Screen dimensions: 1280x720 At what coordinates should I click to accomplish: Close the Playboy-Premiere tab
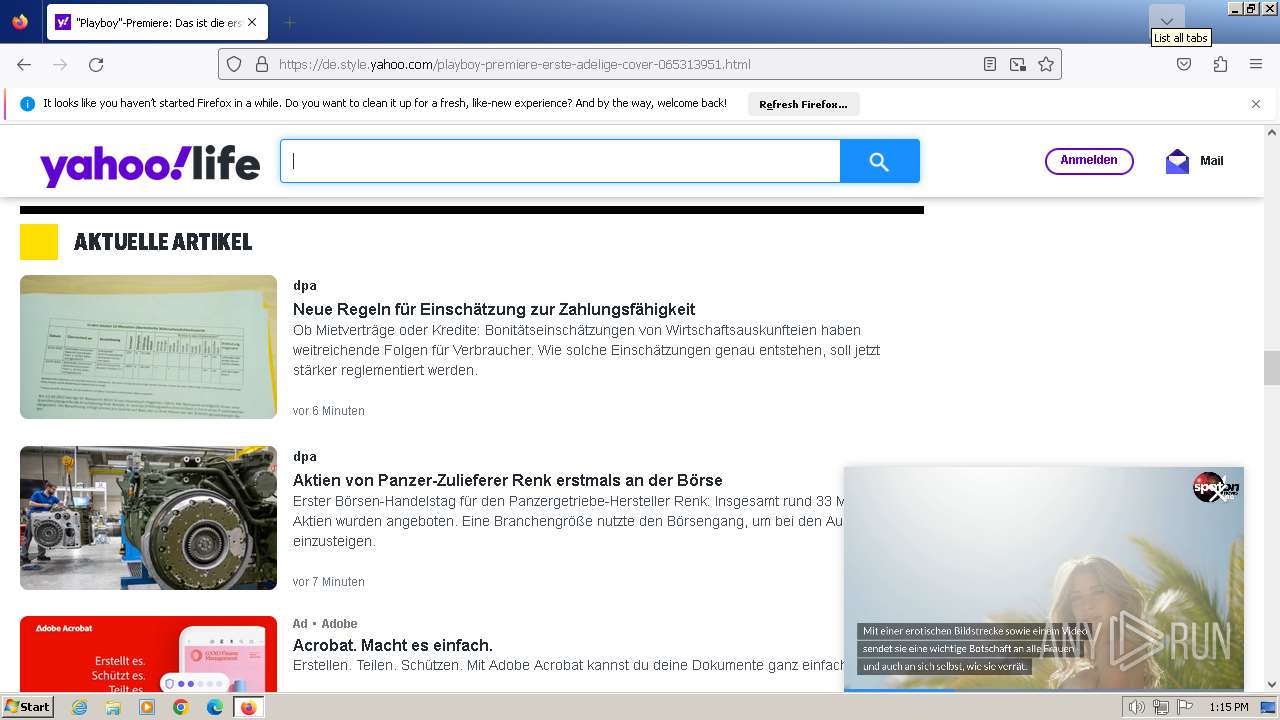251,22
